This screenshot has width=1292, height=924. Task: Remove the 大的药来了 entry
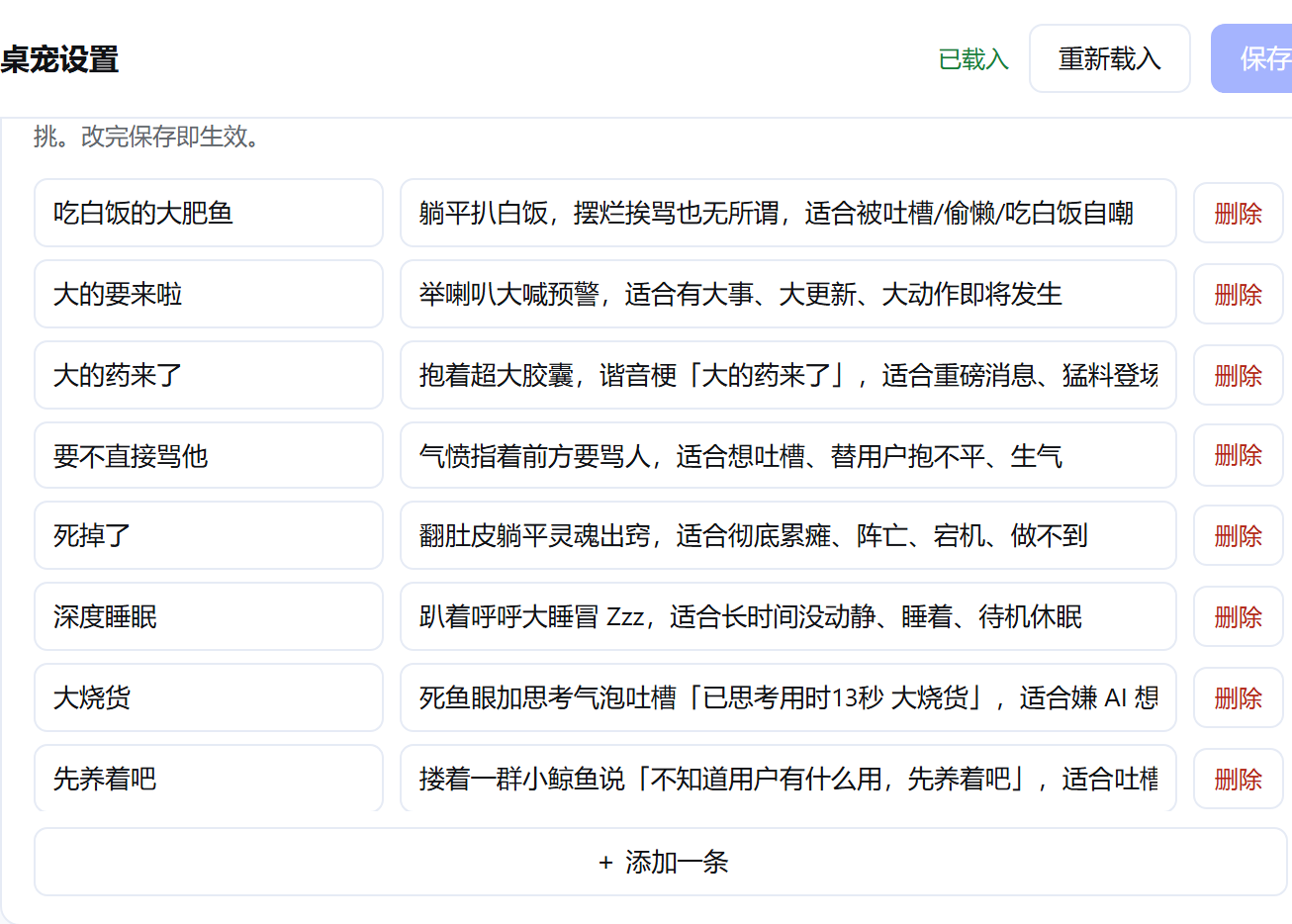point(1238,375)
